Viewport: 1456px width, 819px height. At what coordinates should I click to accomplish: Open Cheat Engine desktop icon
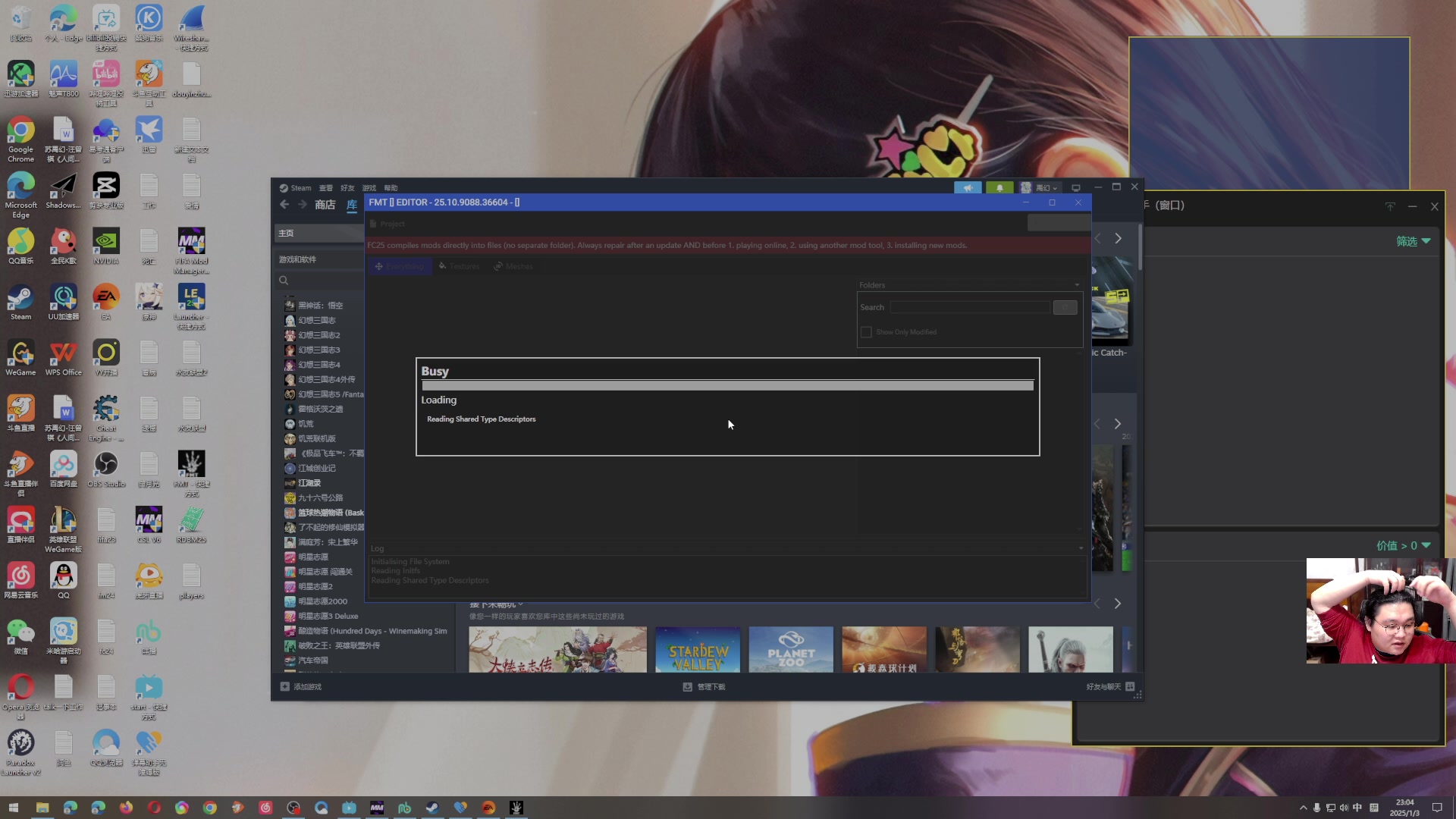[105, 409]
